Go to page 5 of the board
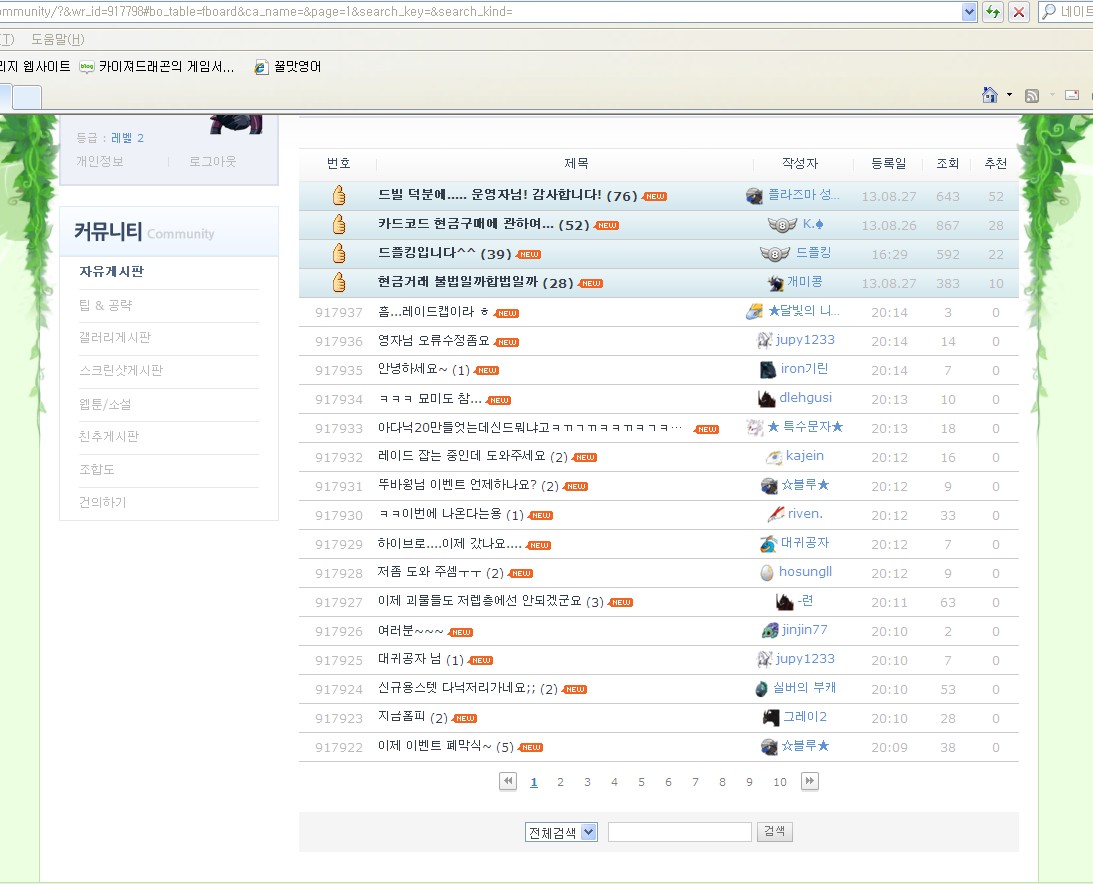Screen dimensions: 1093x884 pos(641,782)
